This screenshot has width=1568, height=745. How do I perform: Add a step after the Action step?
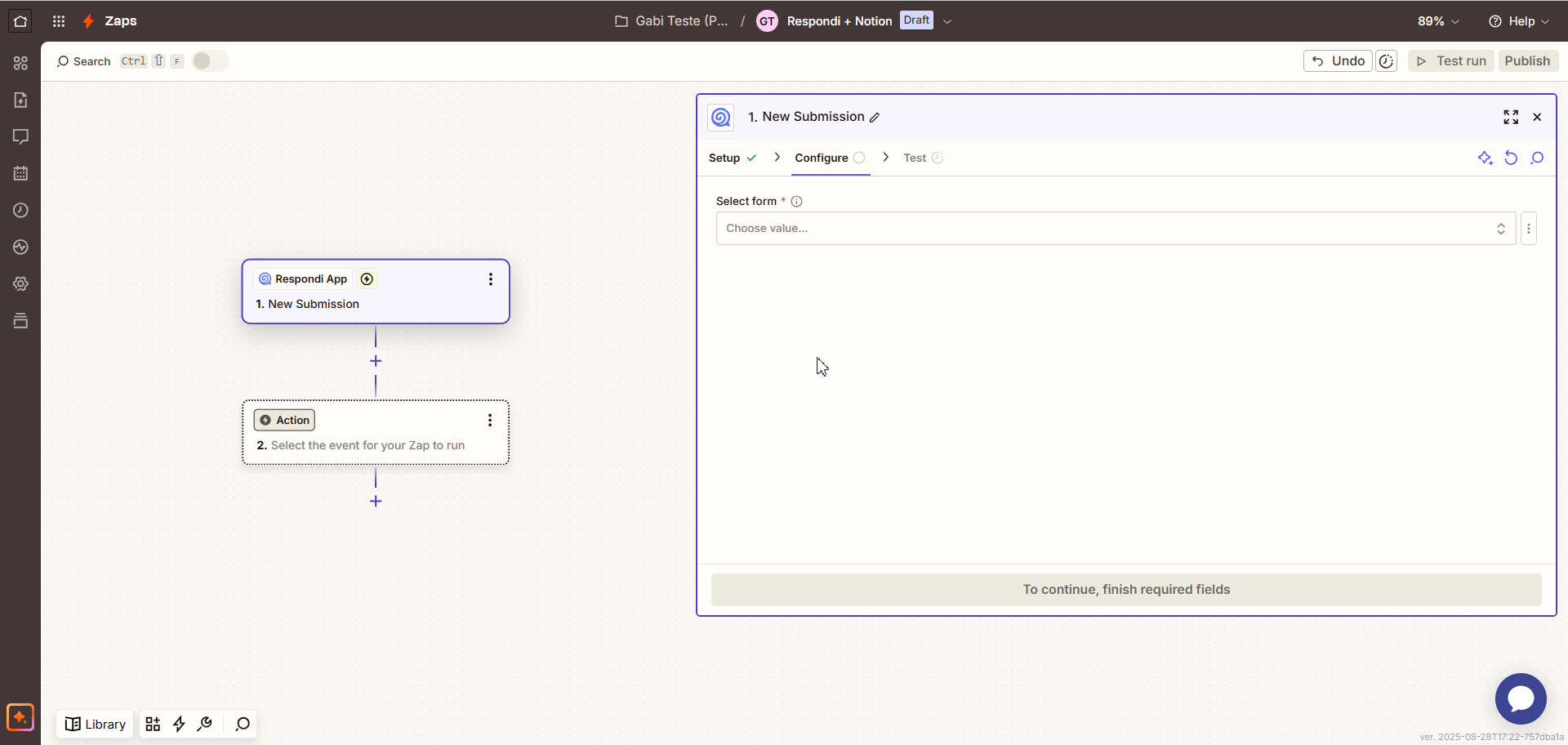[376, 502]
